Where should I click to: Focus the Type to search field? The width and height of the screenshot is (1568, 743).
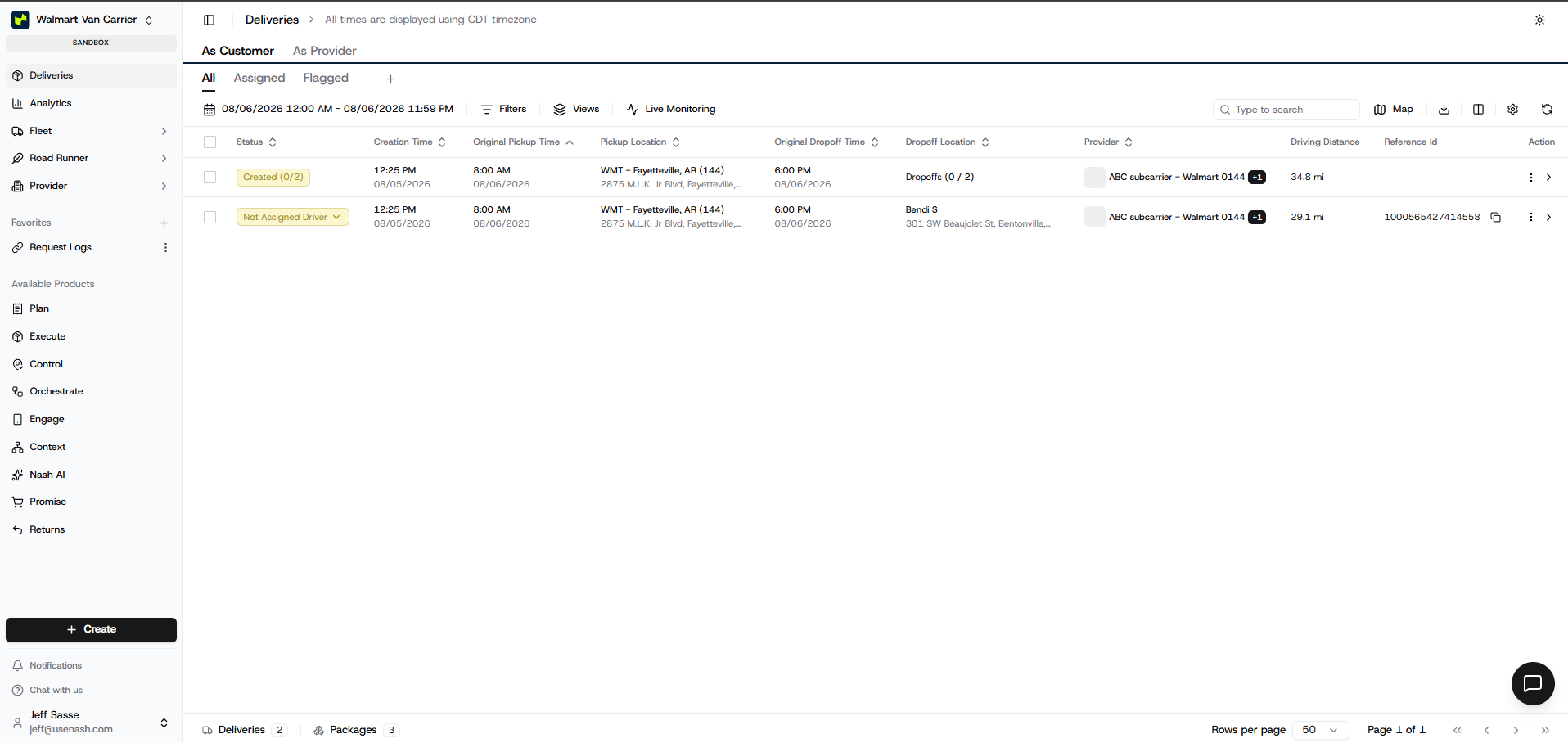click(1286, 110)
